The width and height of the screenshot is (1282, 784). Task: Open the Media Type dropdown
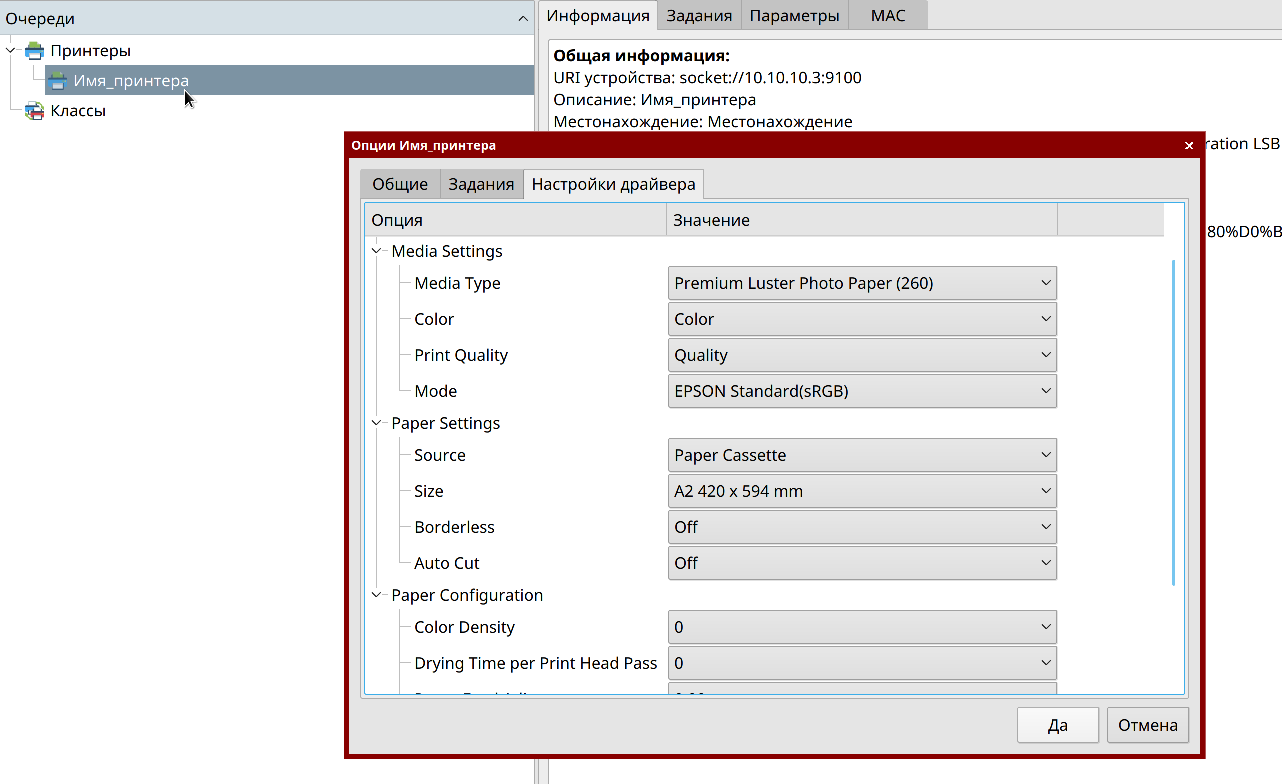(861, 283)
